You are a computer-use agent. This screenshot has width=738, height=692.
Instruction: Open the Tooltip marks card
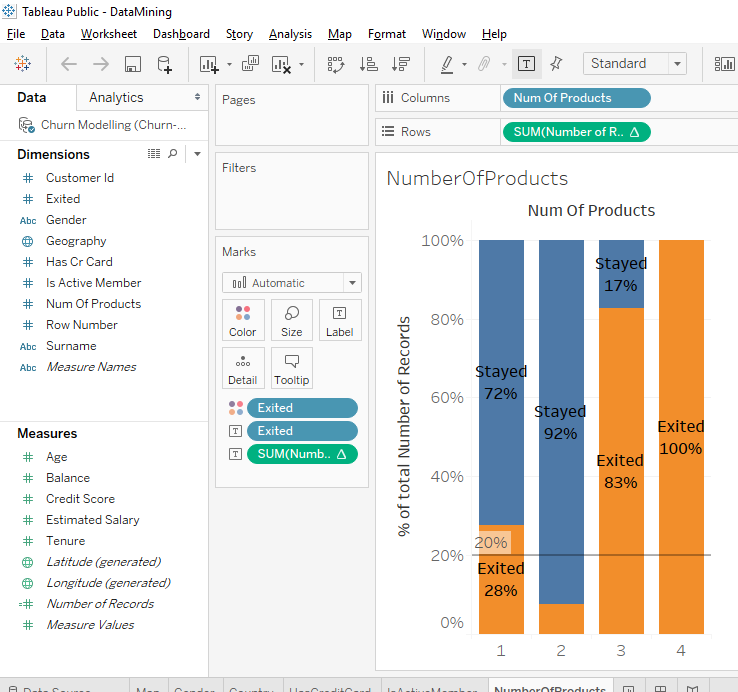(291, 368)
